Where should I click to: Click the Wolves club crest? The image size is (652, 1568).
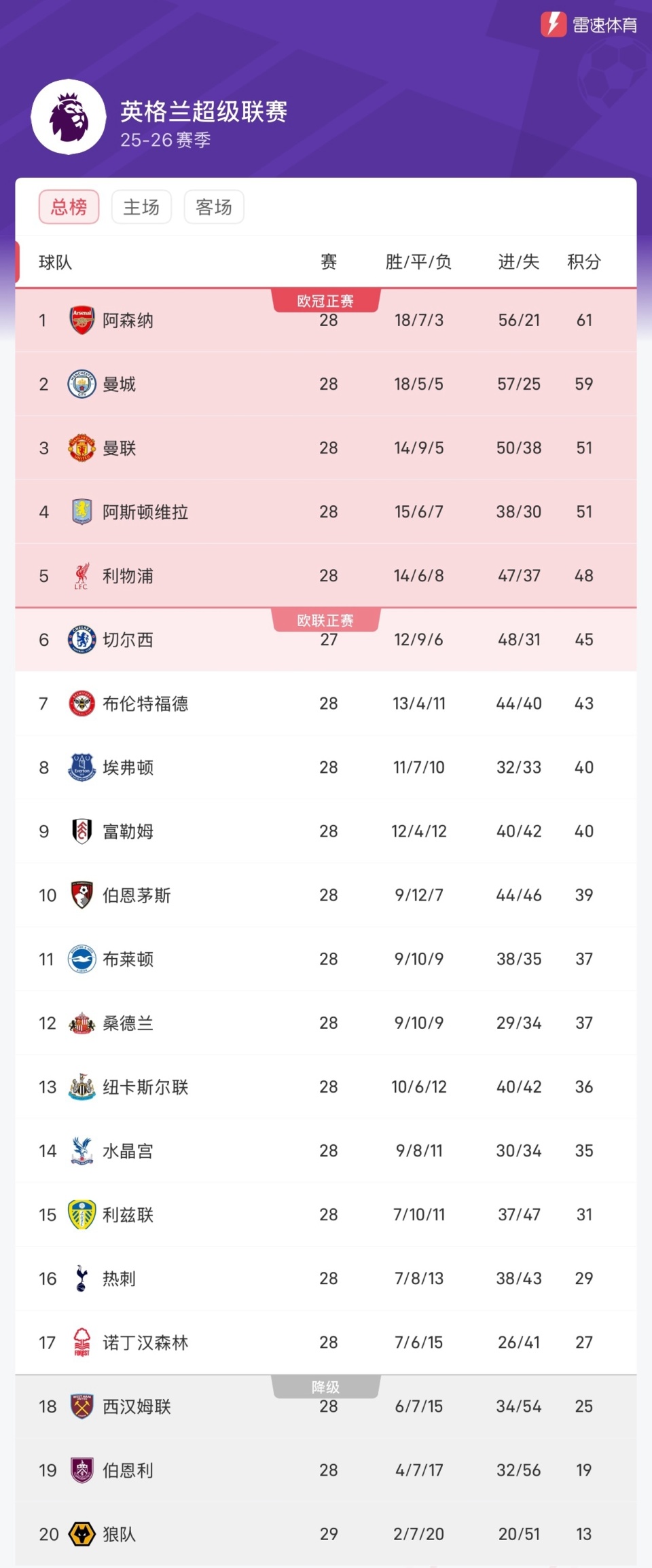pos(81,1534)
